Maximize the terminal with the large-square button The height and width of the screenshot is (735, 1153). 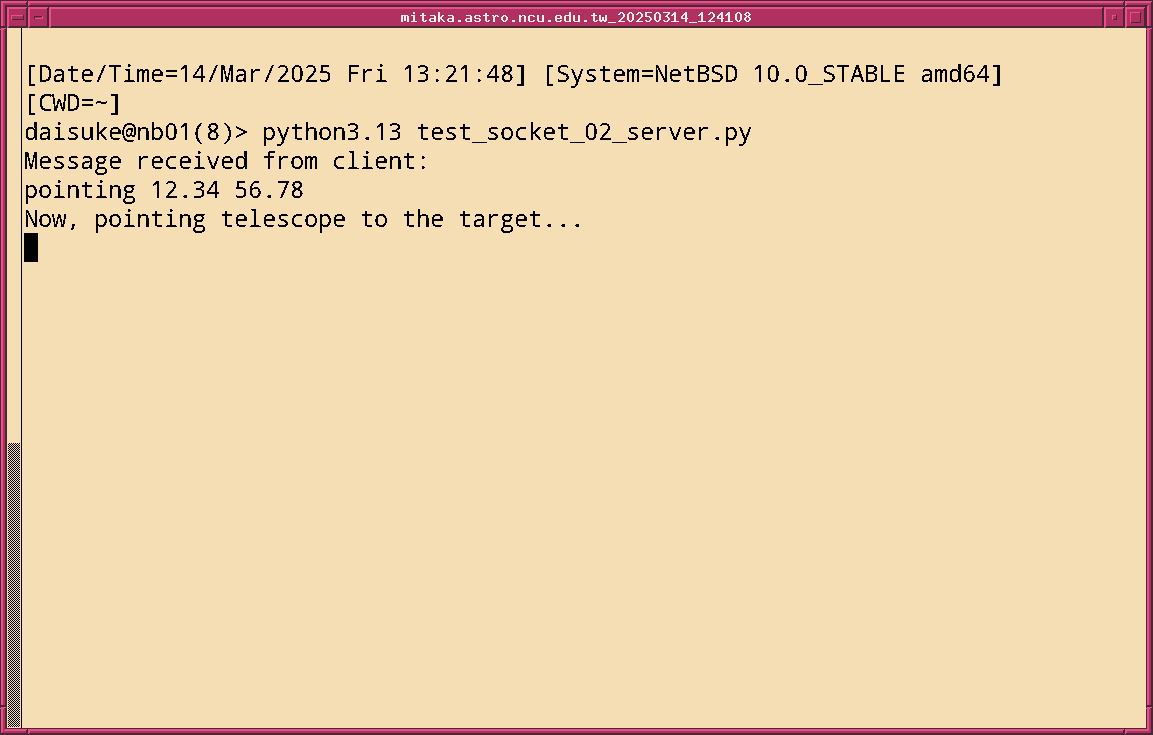click(x=1135, y=17)
